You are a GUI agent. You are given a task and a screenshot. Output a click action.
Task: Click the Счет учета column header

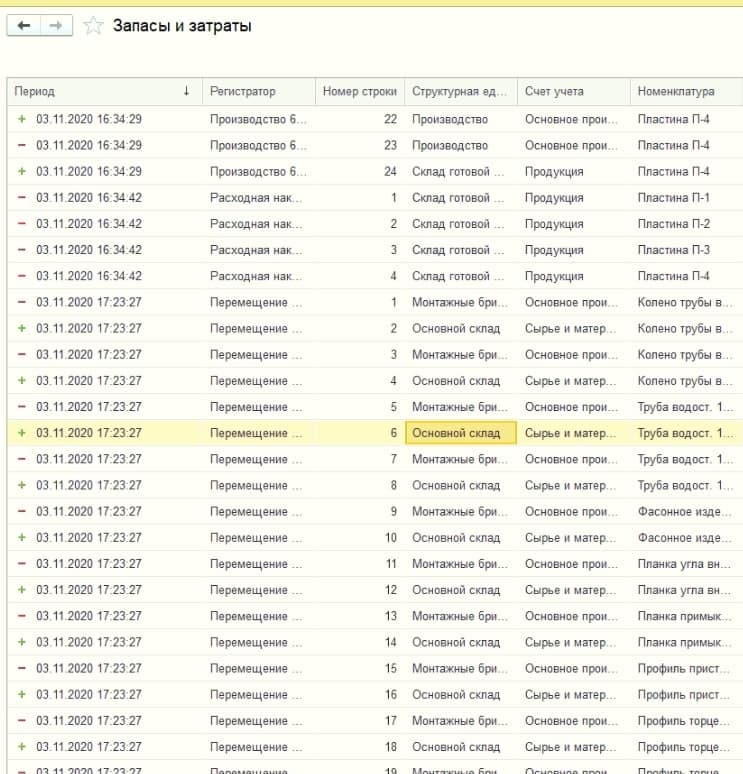[574, 91]
